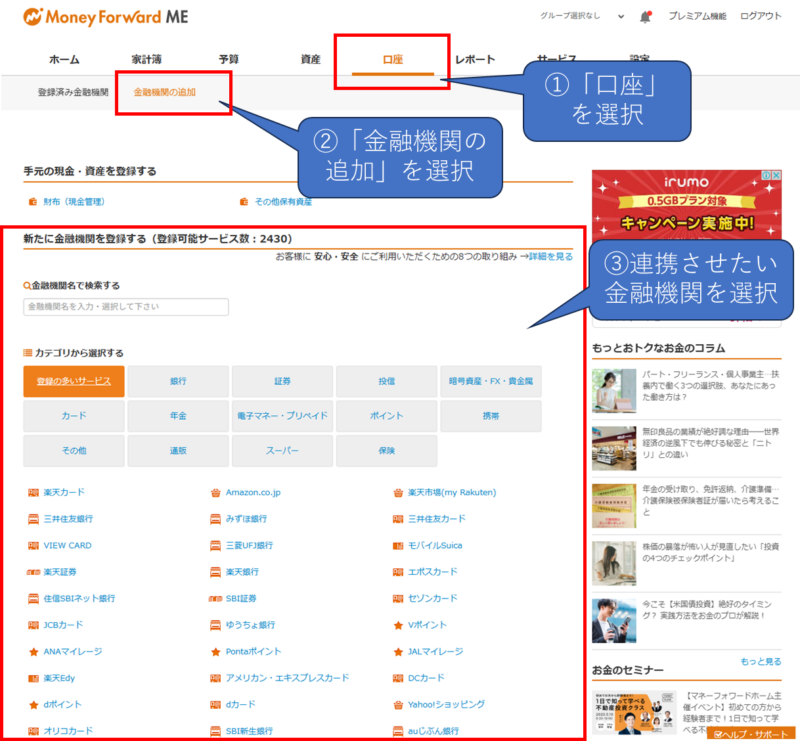Screen dimensions: 800x741
Task: Click the card icon next to 三井住友カード
Action: coord(398,519)
